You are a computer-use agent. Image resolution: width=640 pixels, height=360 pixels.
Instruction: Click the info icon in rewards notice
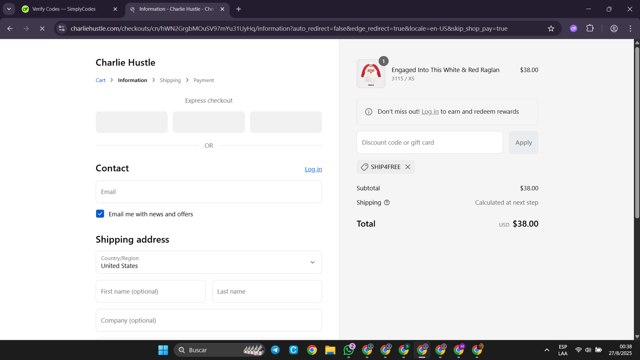[369, 112]
